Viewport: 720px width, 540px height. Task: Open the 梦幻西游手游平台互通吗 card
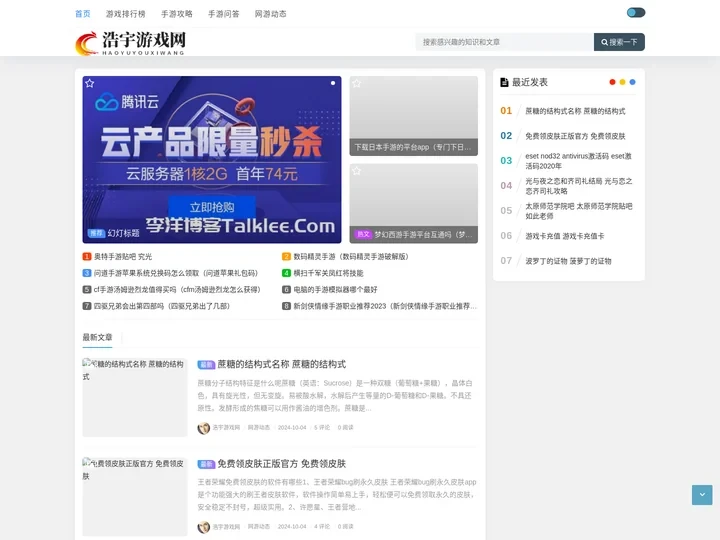point(413,203)
